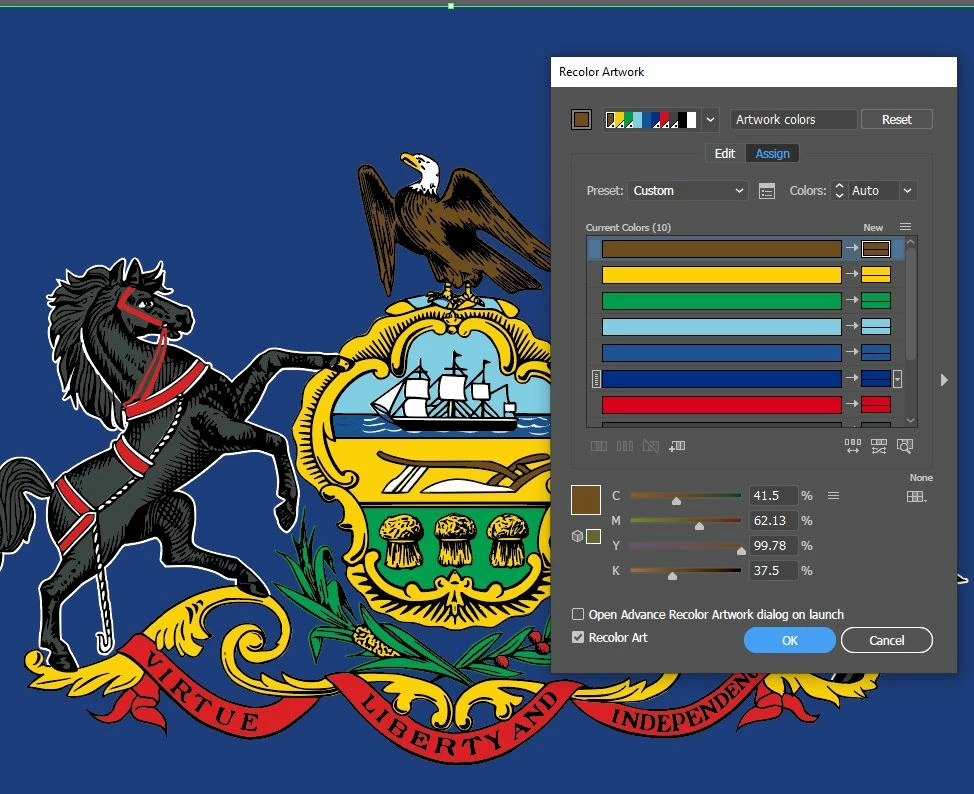The image size is (974, 794).
Task: Open the color mode menu beside C slider
Action: (x=834, y=496)
